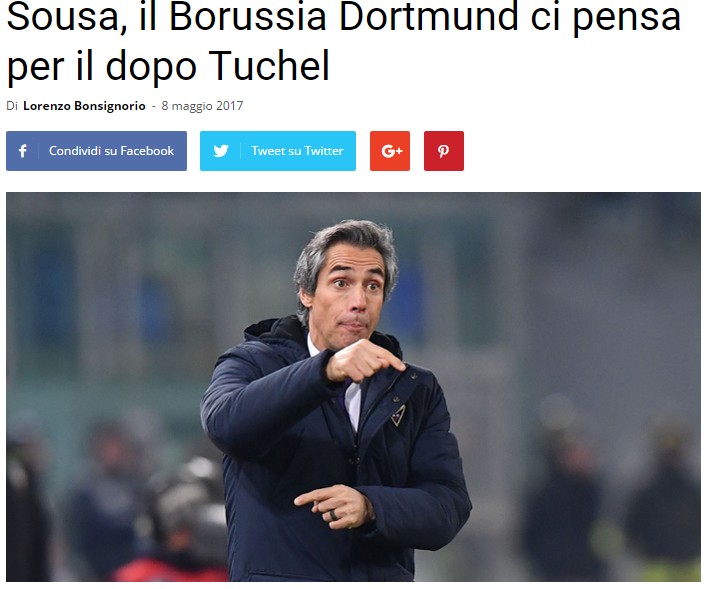Share the article on Google Plus
710x589 pixels.
pos(390,151)
